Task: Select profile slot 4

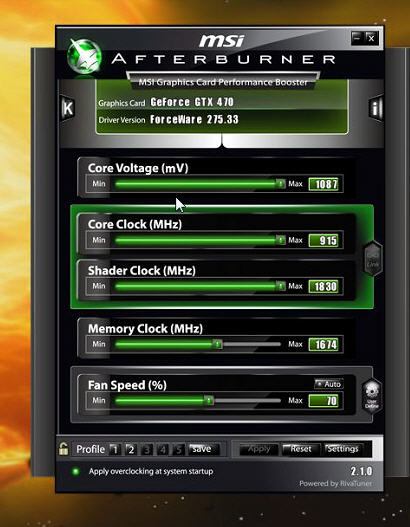Action: pyautogui.click(x=163, y=449)
